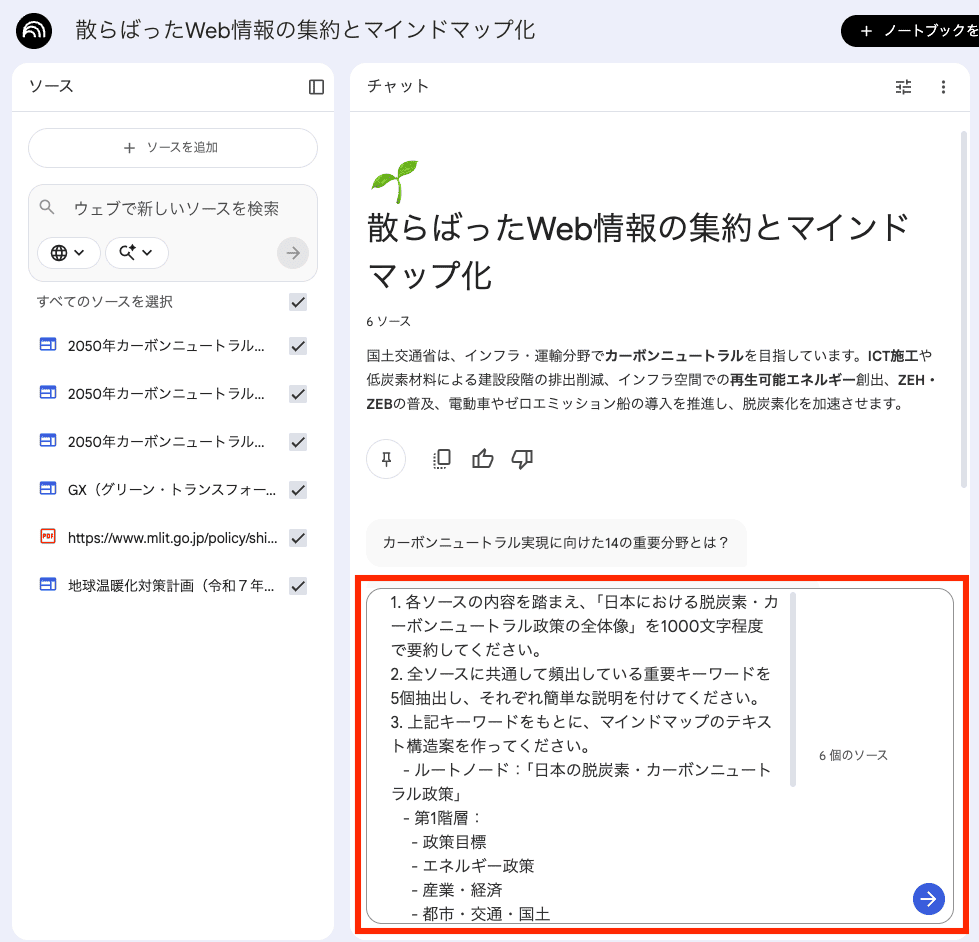Uncheck the mlit.go.jp PDF source checkbox

point(297,538)
